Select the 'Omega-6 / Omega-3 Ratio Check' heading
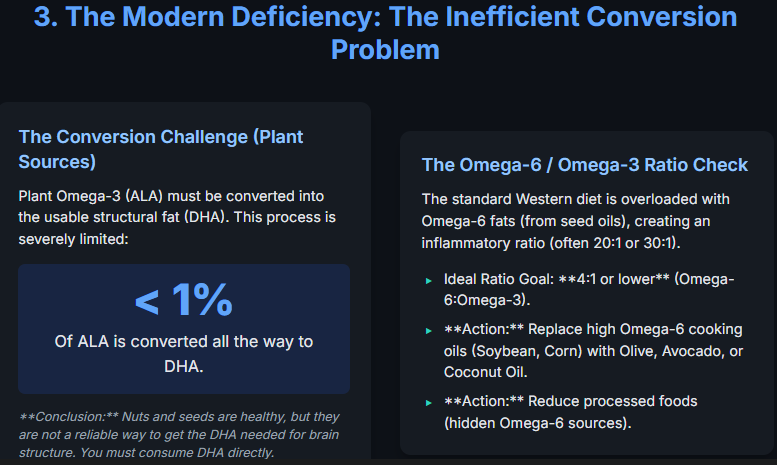 (585, 165)
